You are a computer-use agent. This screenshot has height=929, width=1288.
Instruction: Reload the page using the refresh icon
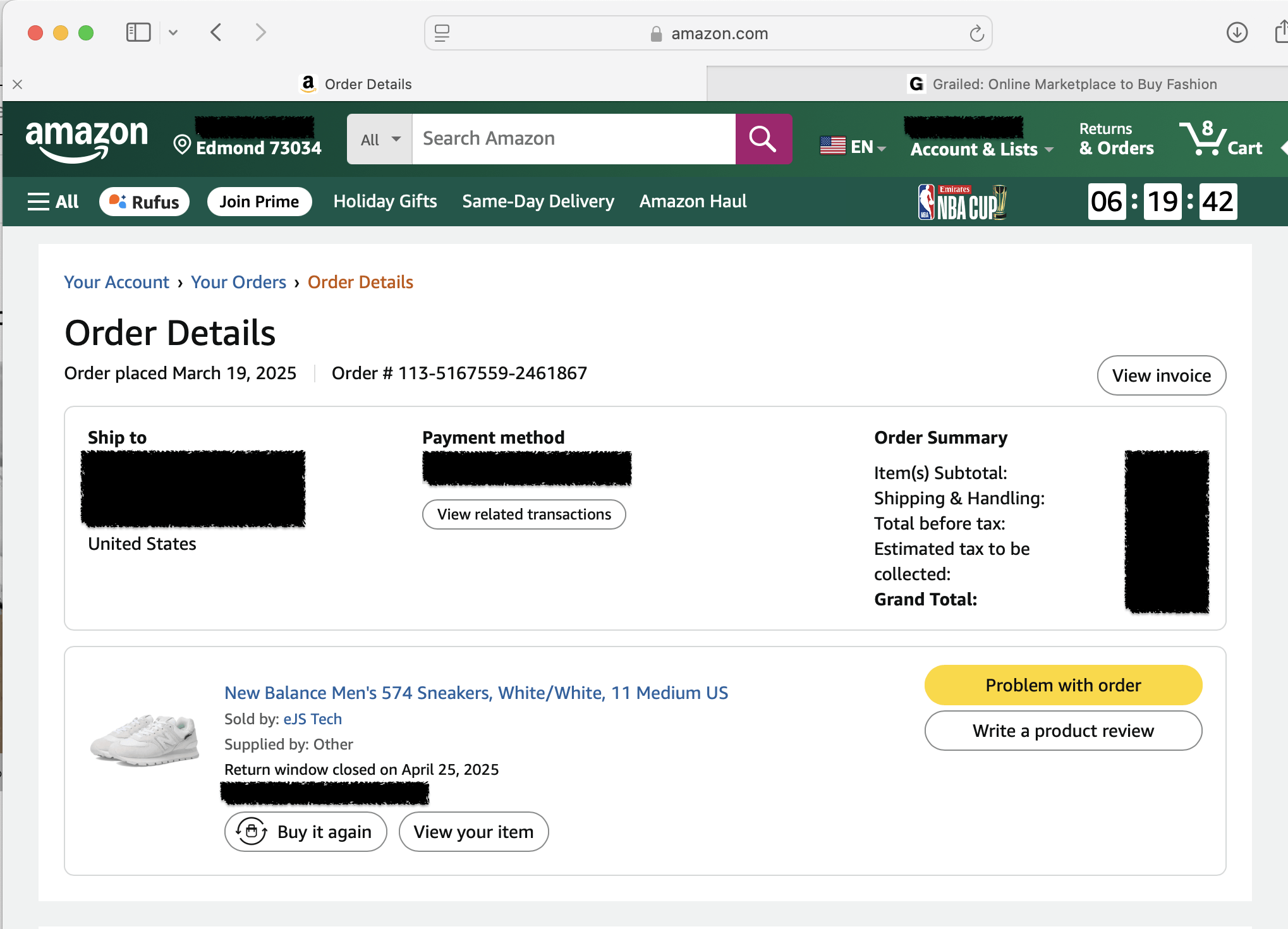pyautogui.click(x=976, y=33)
